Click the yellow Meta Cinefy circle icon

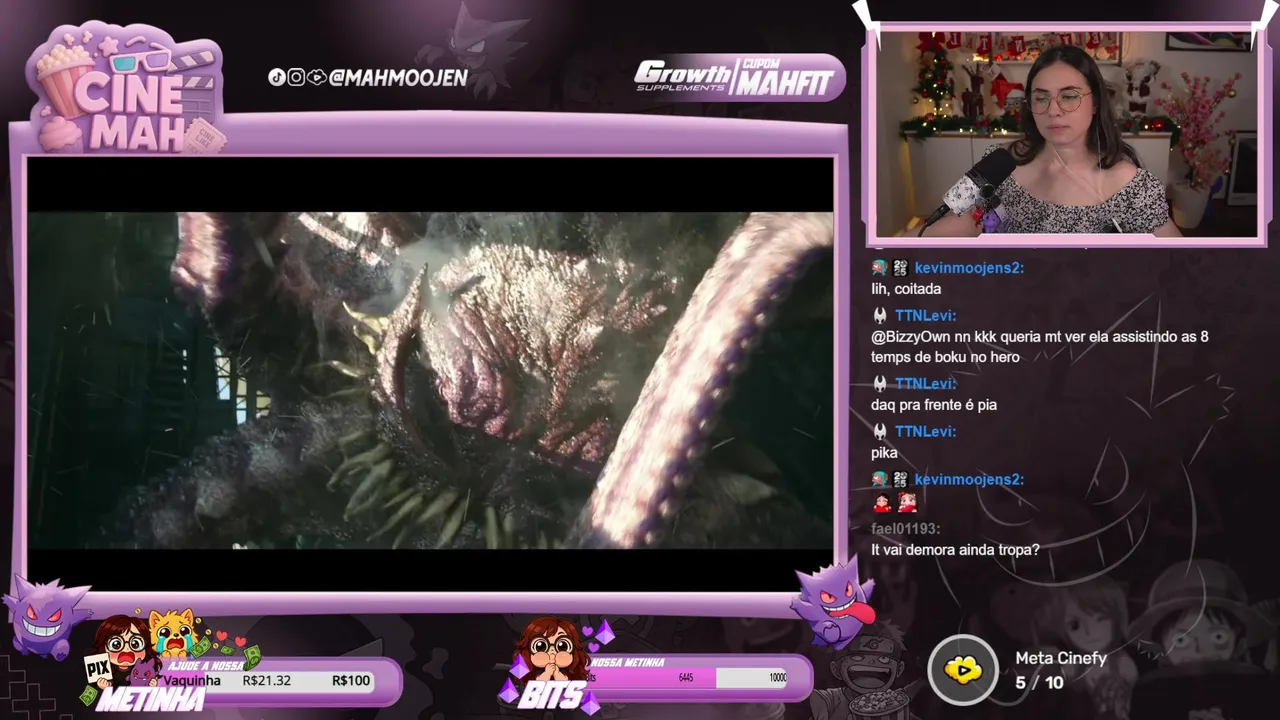click(963, 670)
